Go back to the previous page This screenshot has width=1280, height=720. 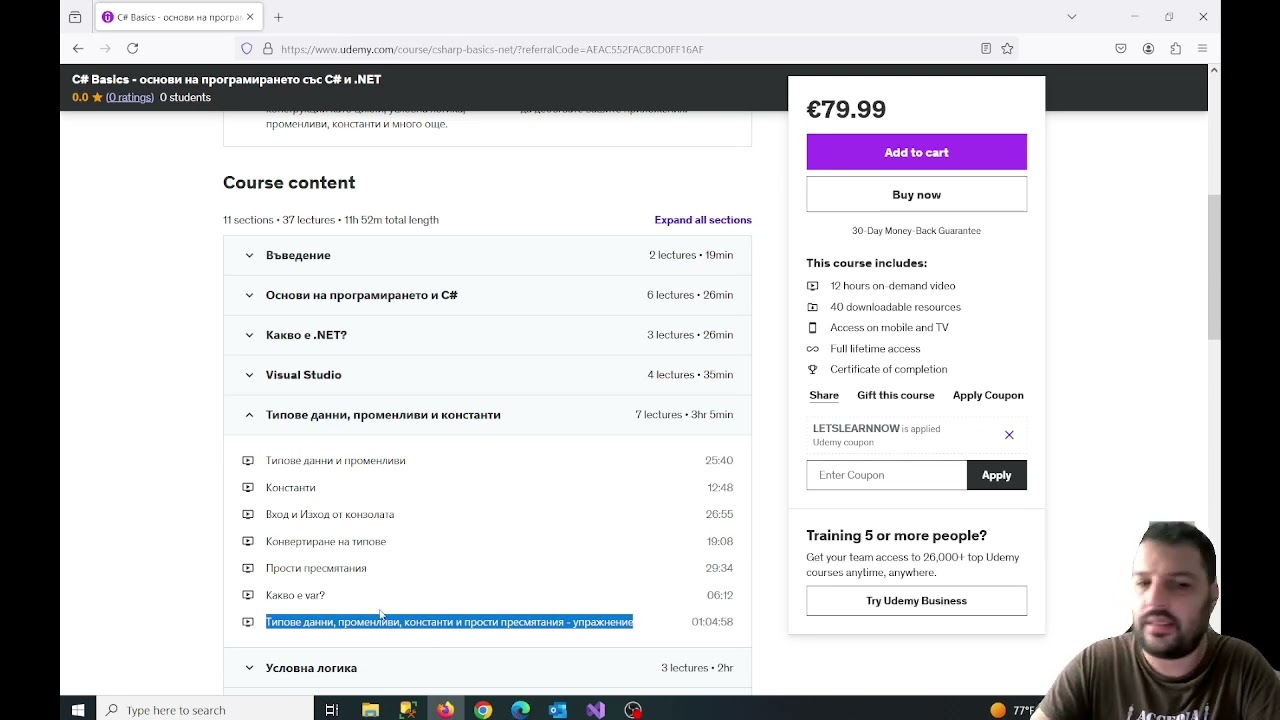(78, 48)
